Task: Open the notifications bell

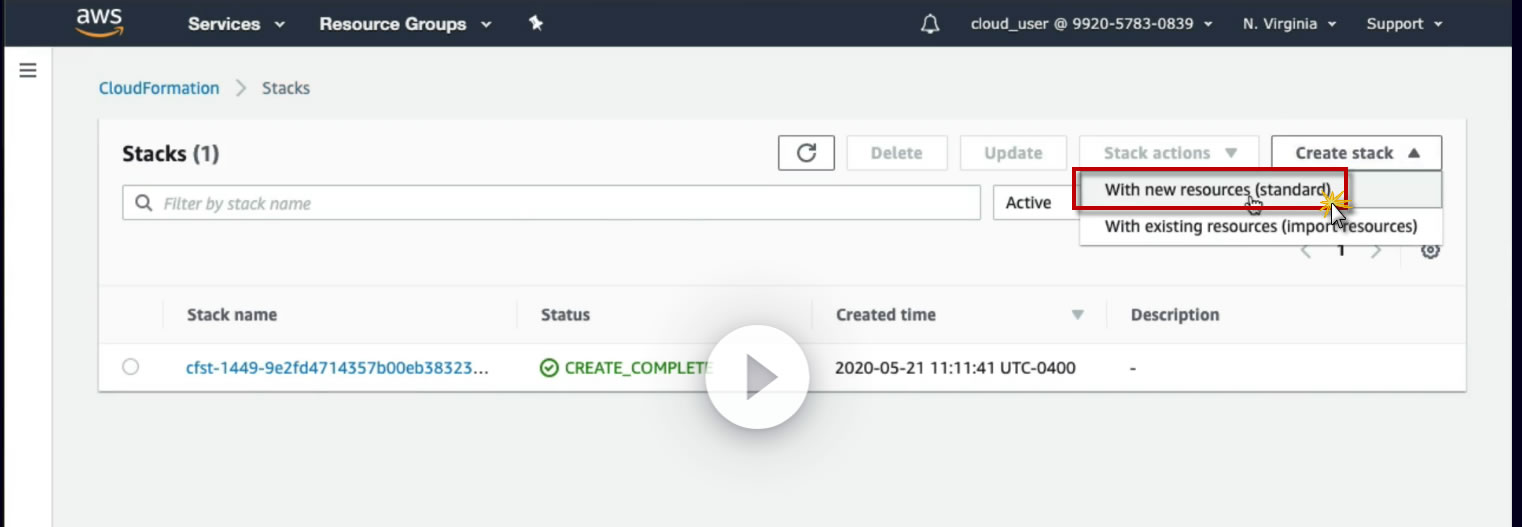Action: tap(930, 24)
